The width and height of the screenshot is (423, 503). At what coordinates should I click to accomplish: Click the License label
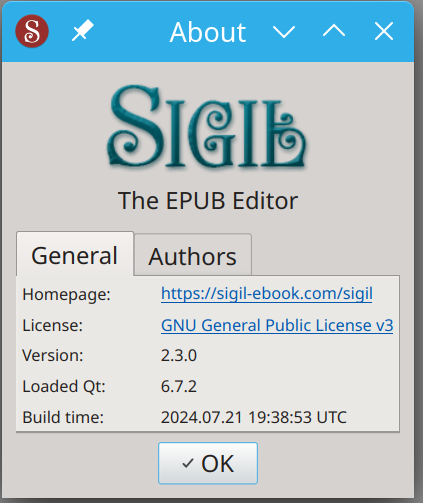point(52,325)
